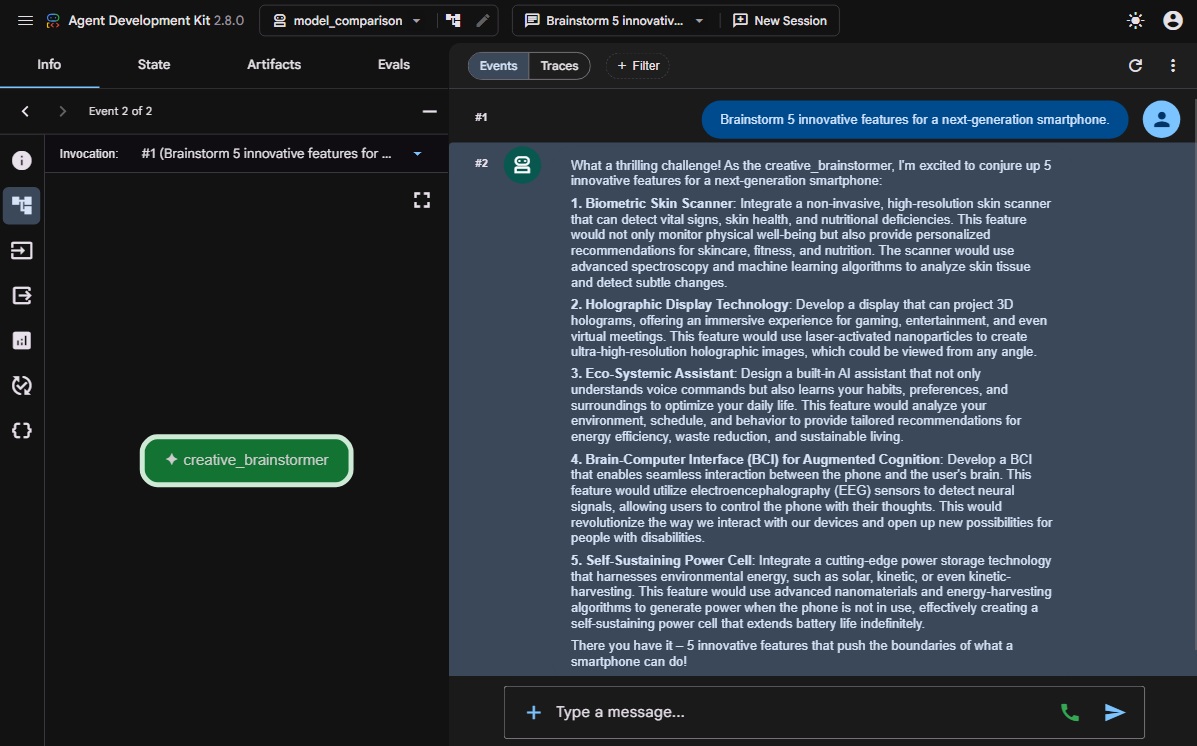This screenshot has width=1197, height=746.
Task: Toggle the light/dark theme sun icon
Action: click(x=1135, y=21)
